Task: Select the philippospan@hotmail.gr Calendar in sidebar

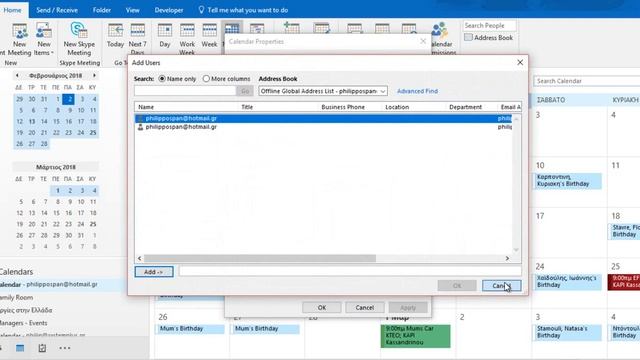Action: (49, 284)
